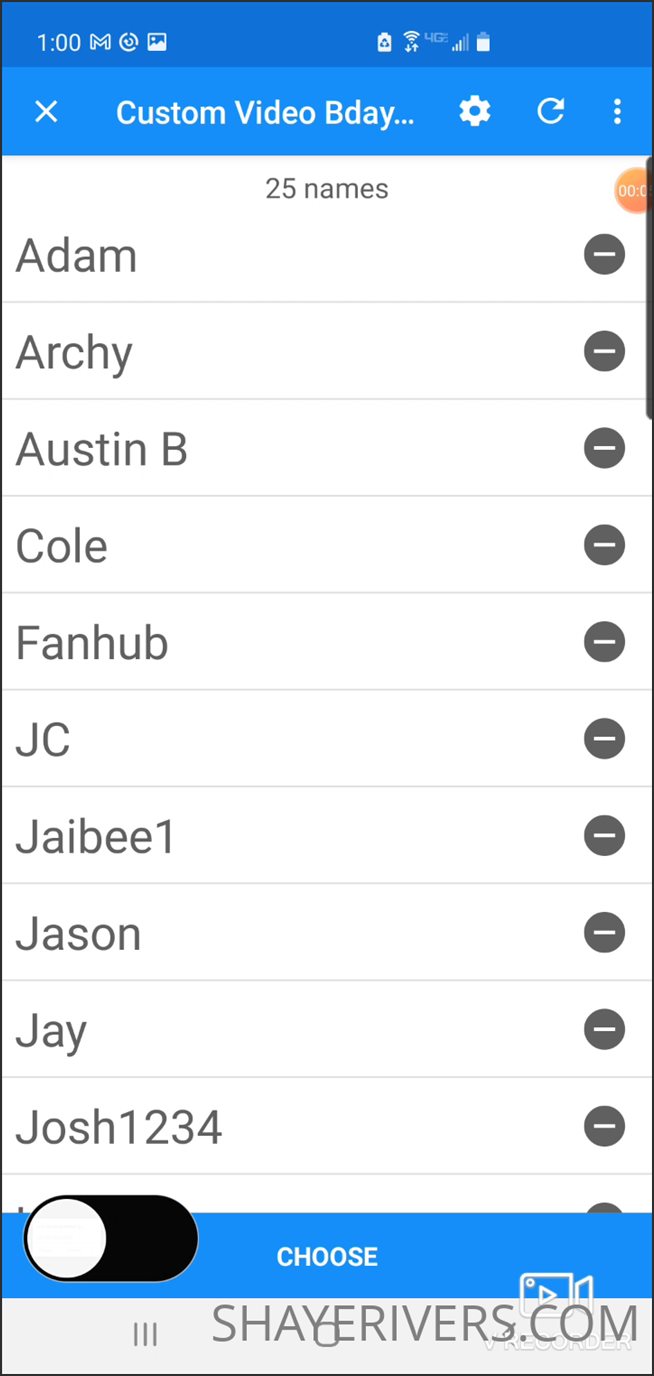The height and width of the screenshot is (1376, 654).
Task: Select the name Fanhub
Action: click(x=92, y=642)
